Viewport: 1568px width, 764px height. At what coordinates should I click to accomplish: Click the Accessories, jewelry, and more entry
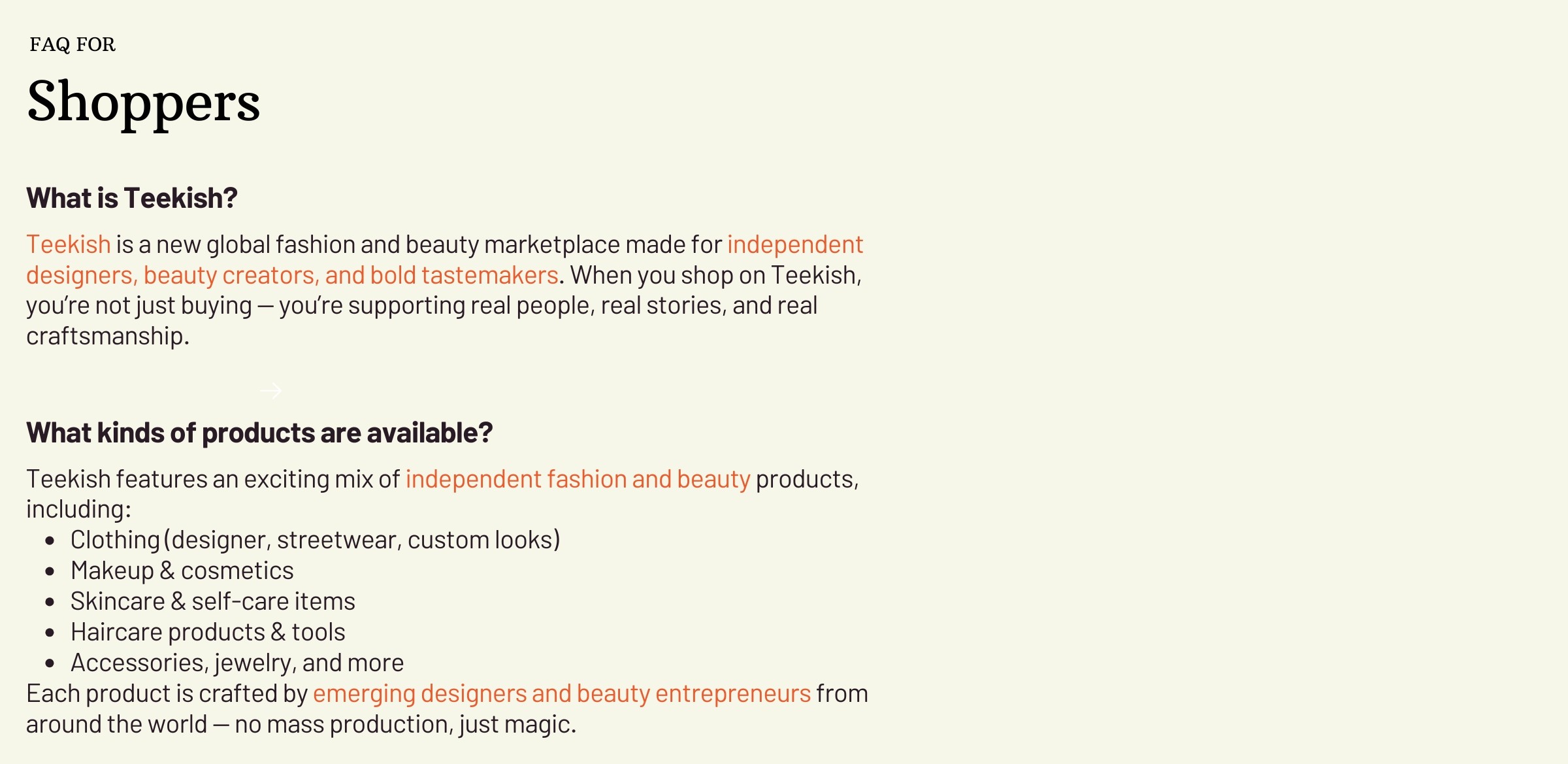pyautogui.click(x=237, y=663)
